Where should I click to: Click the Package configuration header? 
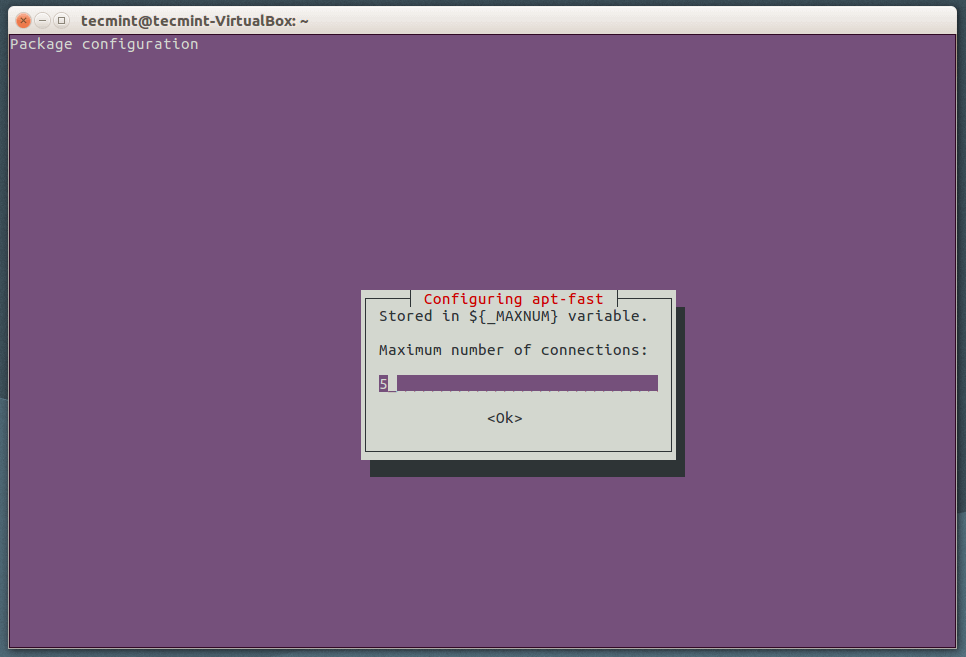102,43
